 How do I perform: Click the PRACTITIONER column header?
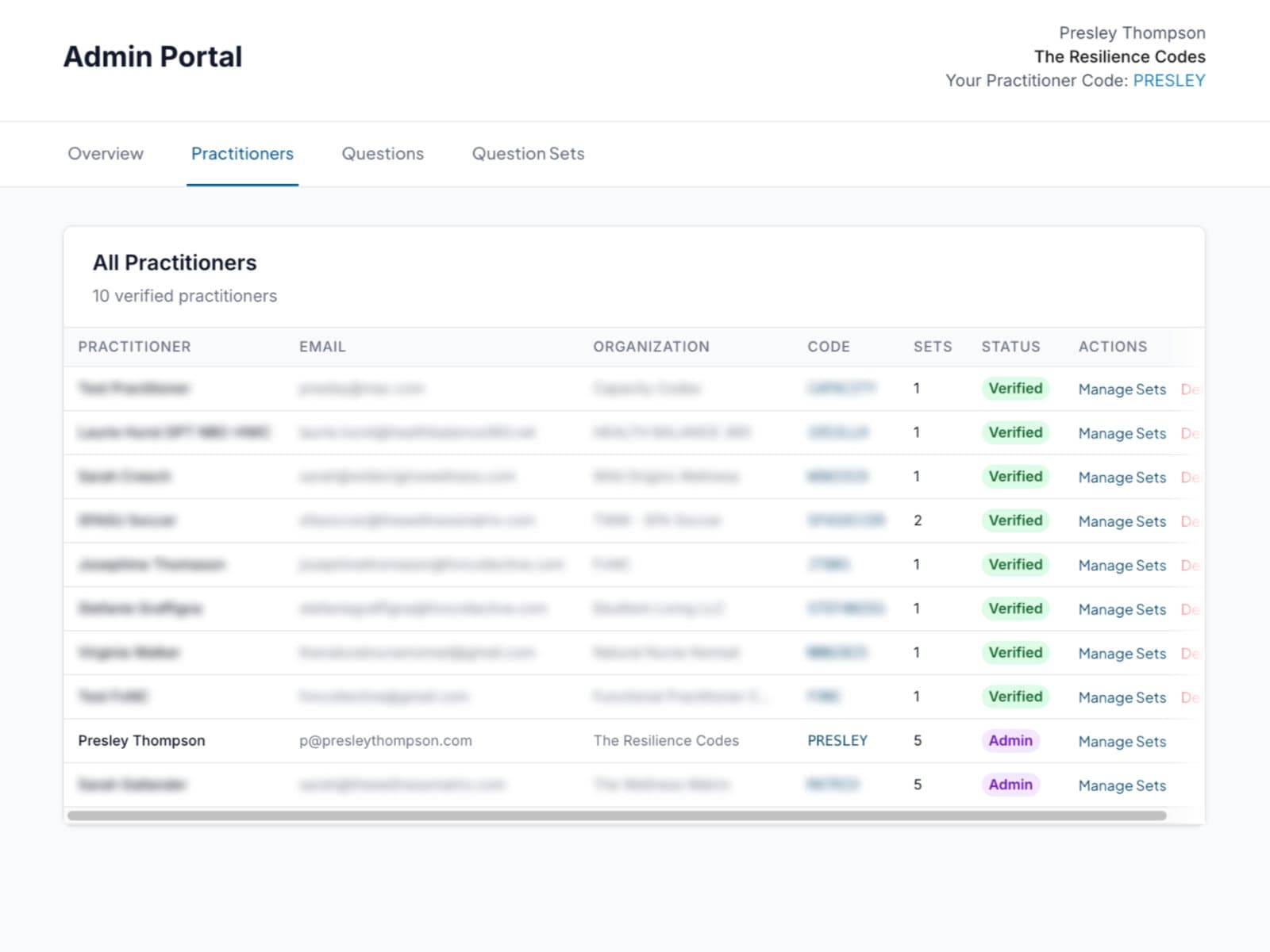click(134, 347)
